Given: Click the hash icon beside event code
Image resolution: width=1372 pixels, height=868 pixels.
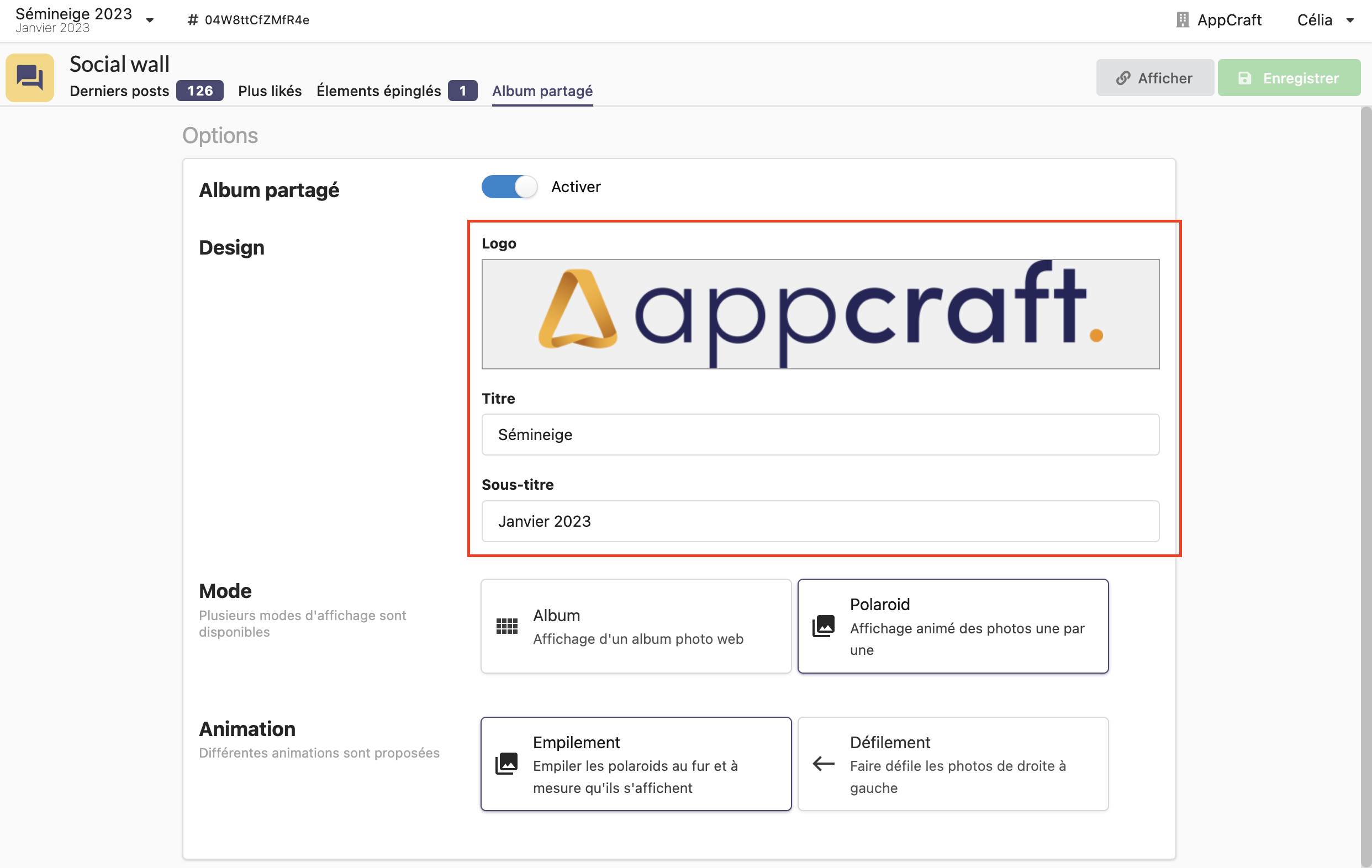Looking at the screenshot, I should pyautogui.click(x=193, y=20).
